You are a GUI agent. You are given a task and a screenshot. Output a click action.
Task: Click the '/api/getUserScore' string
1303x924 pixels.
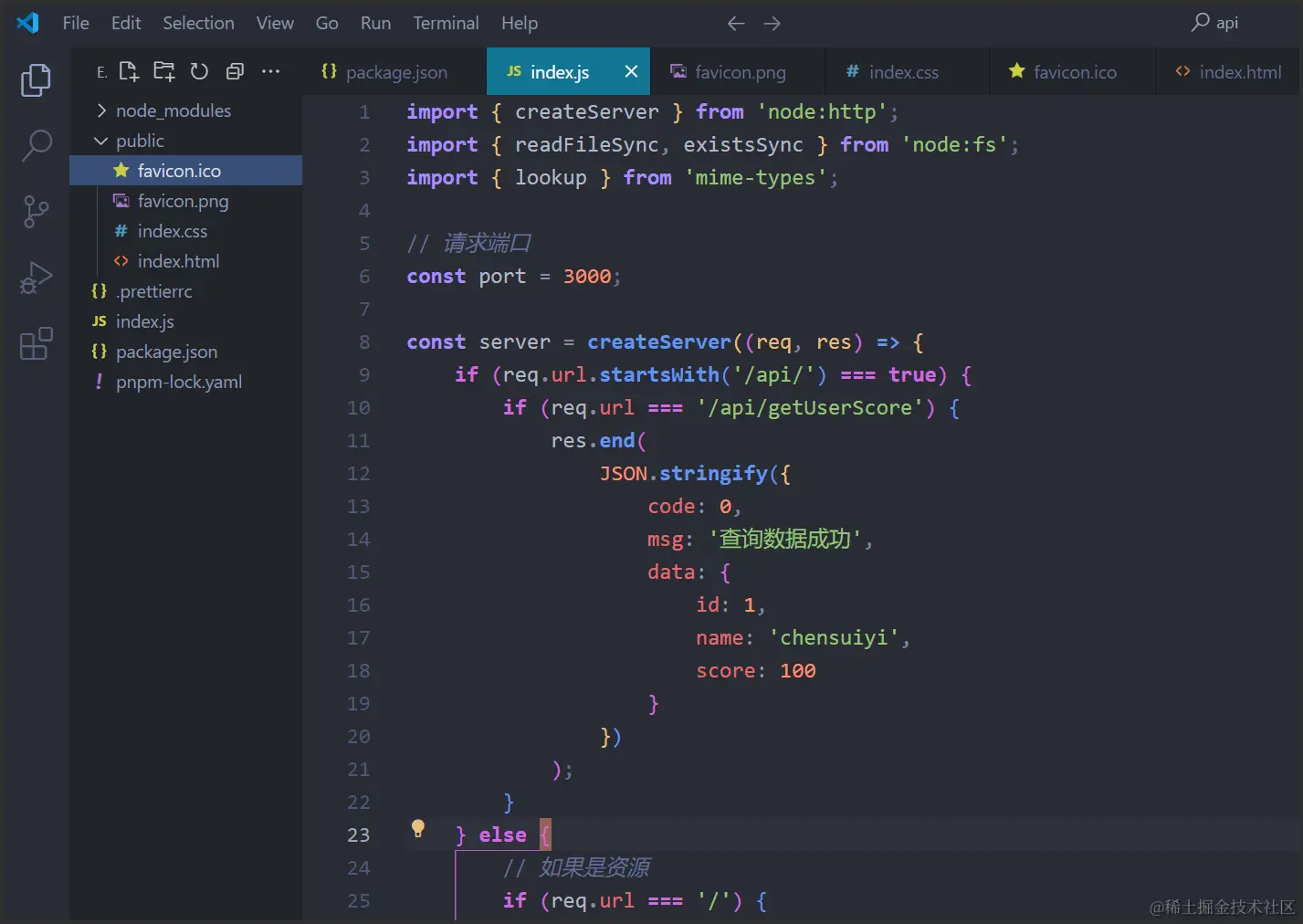point(810,407)
